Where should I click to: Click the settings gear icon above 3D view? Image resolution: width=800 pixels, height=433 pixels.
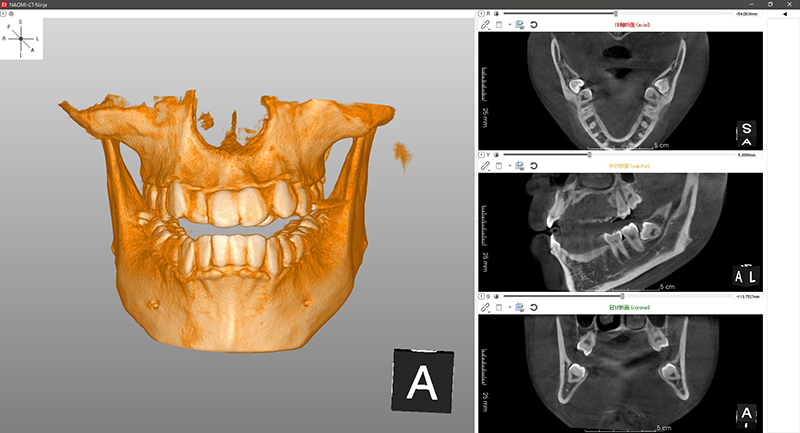12,13
